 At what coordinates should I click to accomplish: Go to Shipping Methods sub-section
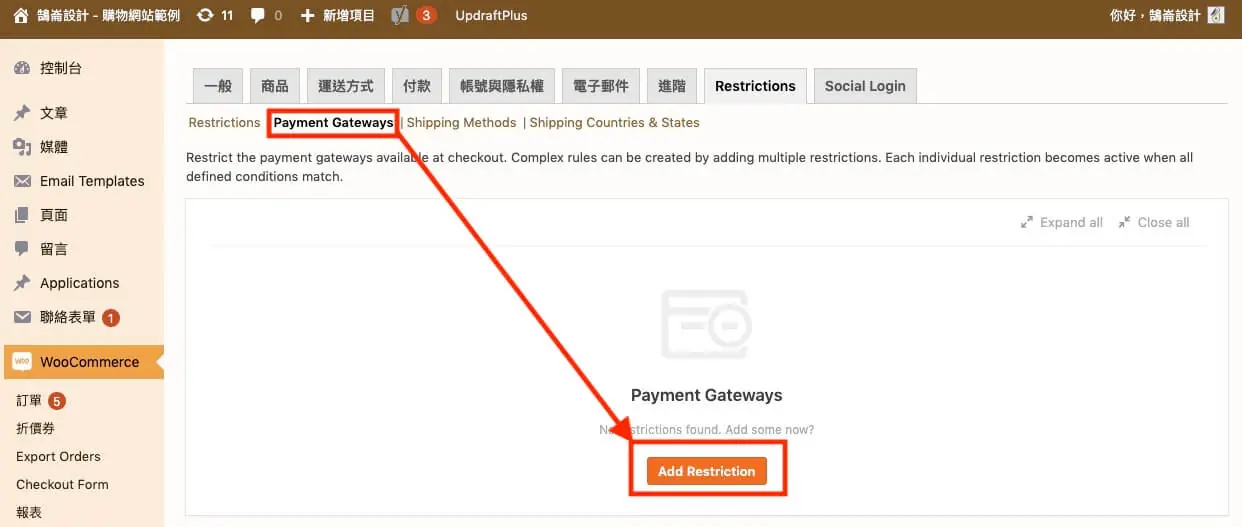[461, 122]
